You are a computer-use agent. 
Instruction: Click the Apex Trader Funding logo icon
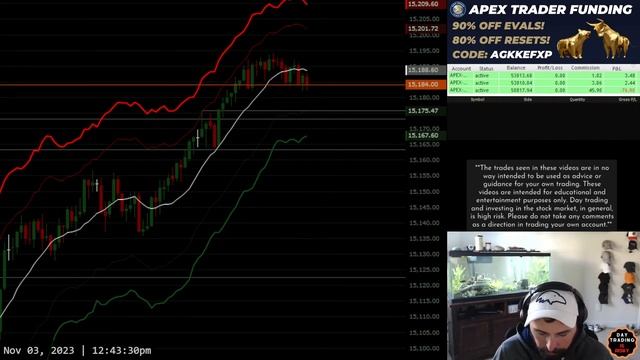click(458, 9)
